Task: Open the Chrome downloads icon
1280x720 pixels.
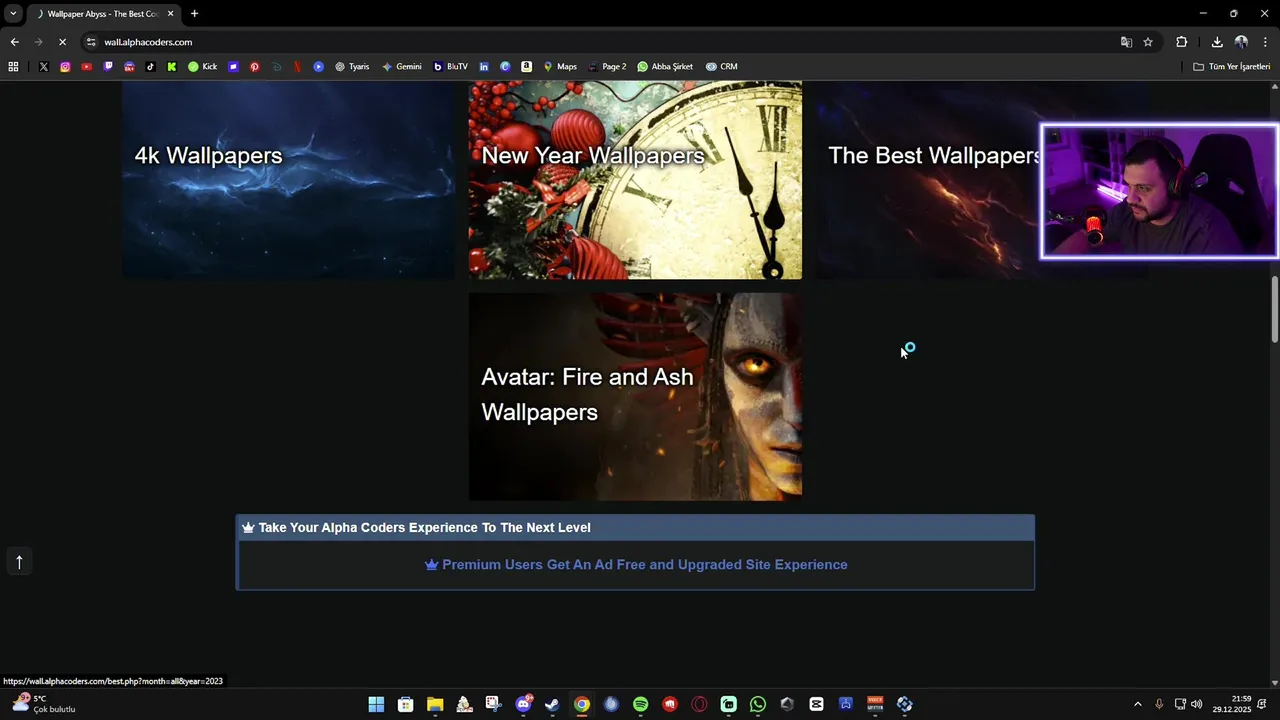Action: (x=1217, y=42)
